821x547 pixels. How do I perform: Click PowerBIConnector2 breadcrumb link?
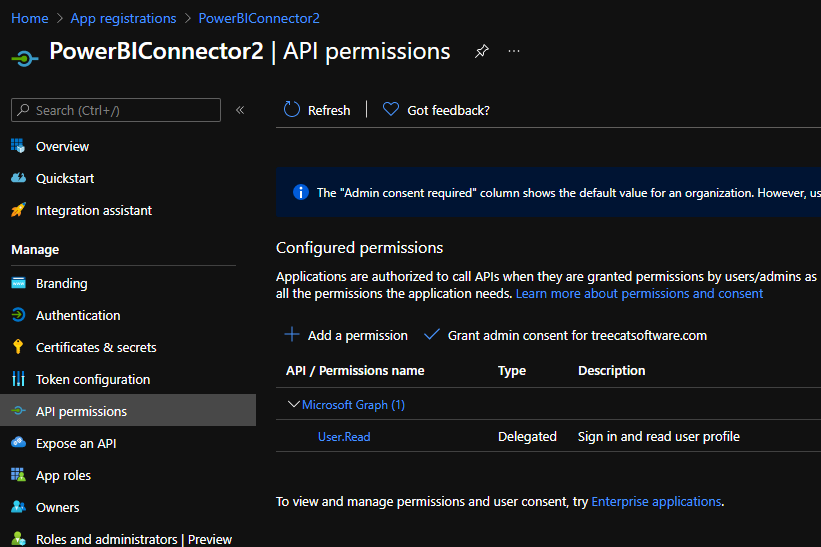point(259,18)
